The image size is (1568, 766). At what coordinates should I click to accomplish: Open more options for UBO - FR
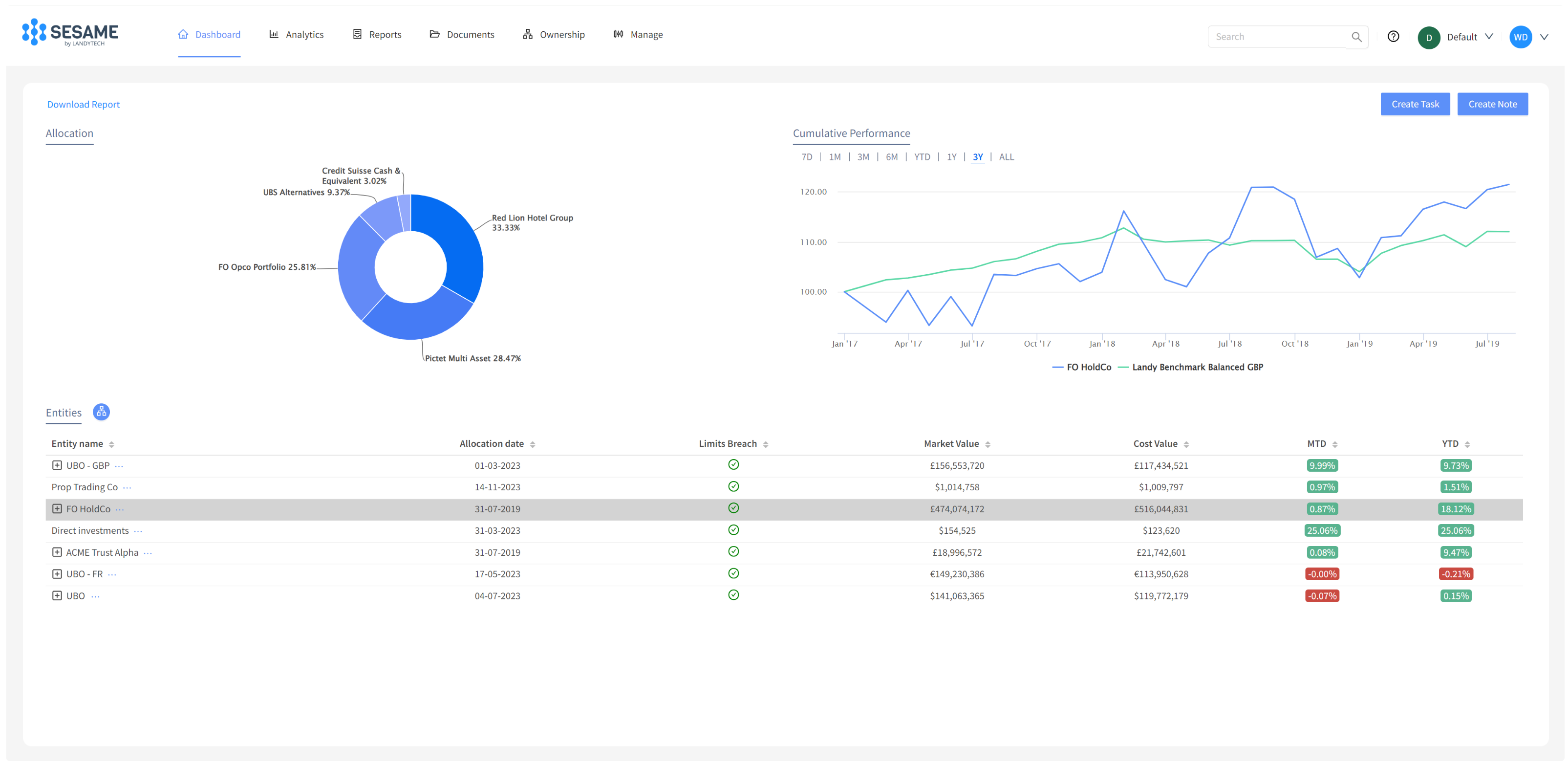click(x=112, y=574)
